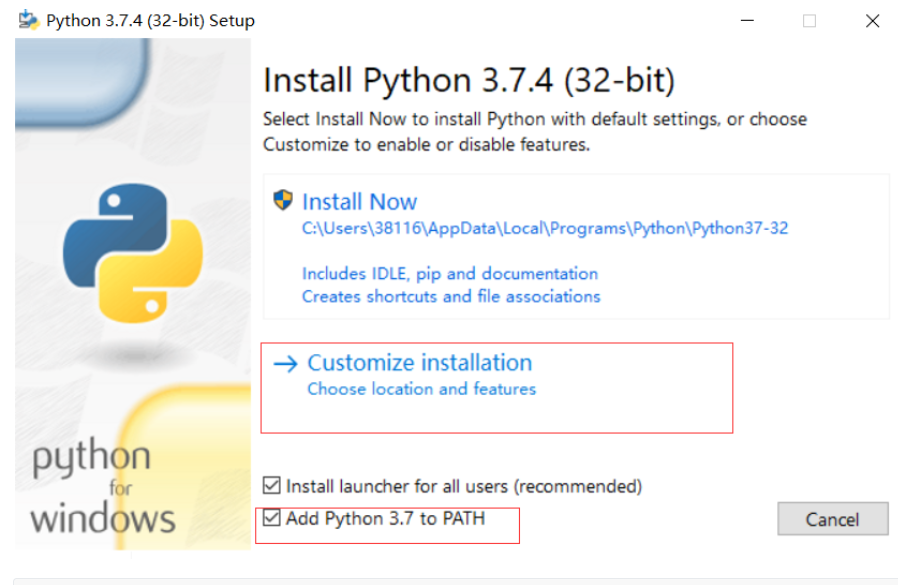Click 'Choose location and features' subtitle

[x=422, y=389]
